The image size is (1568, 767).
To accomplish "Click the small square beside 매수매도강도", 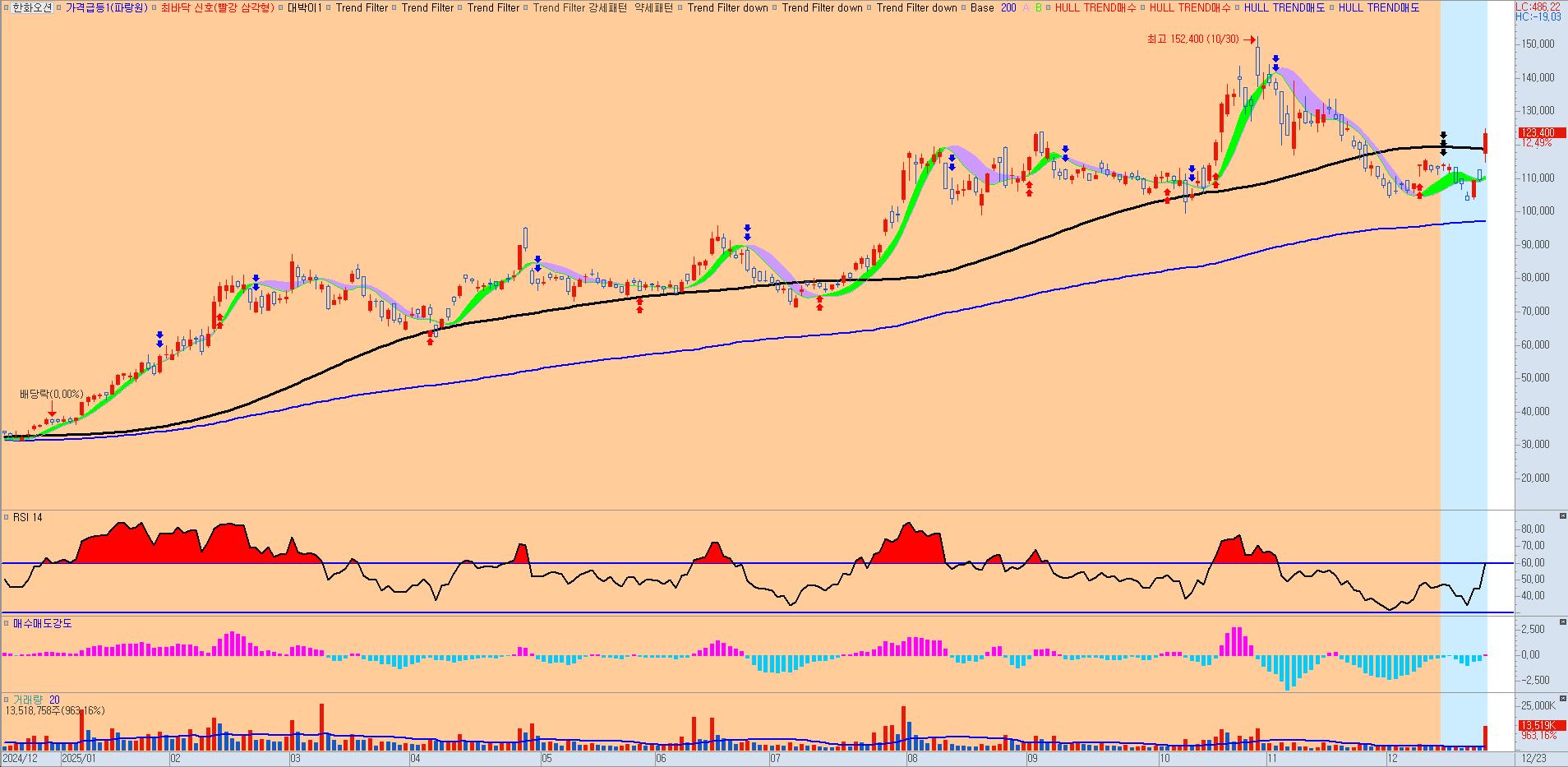I will tap(7, 624).
